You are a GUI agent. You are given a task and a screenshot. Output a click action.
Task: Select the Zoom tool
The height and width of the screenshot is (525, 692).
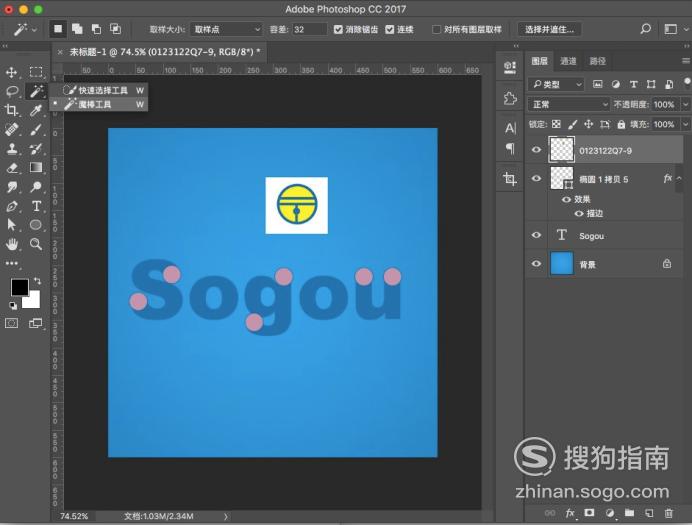pyautogui.click(x=36, y=244)
